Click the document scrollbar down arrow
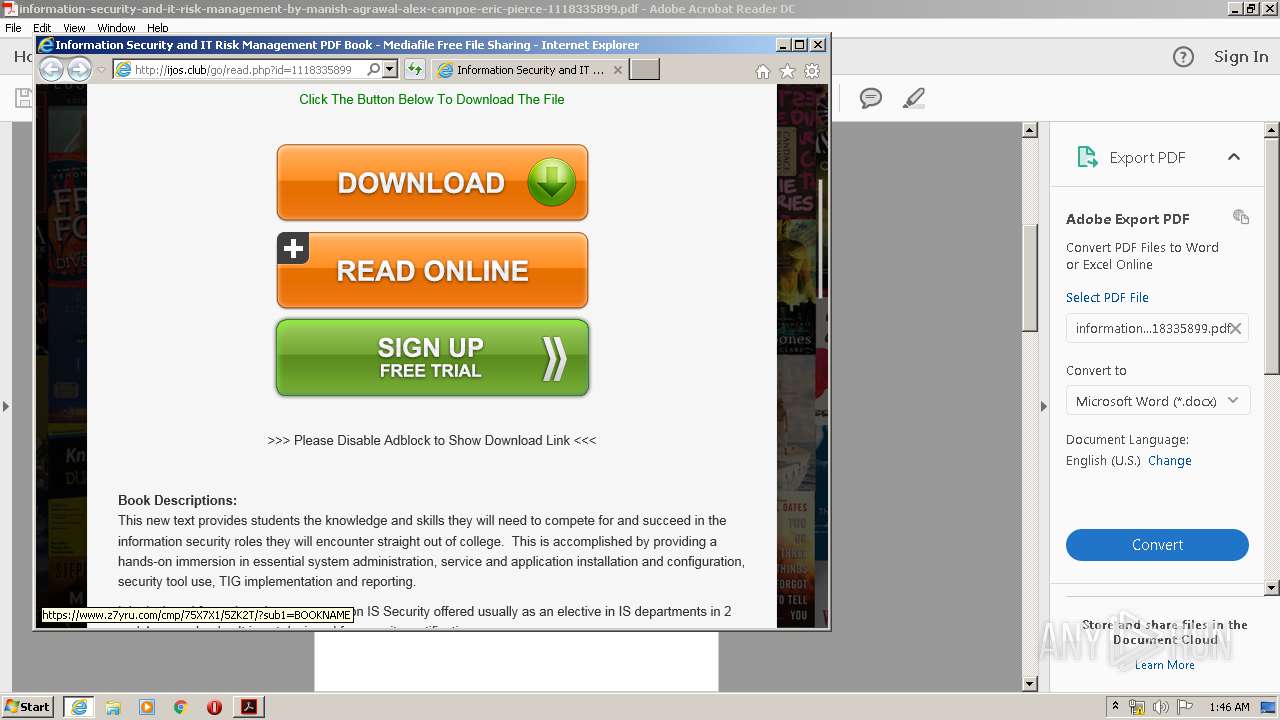1280x720 pixels. (1030, 684)
